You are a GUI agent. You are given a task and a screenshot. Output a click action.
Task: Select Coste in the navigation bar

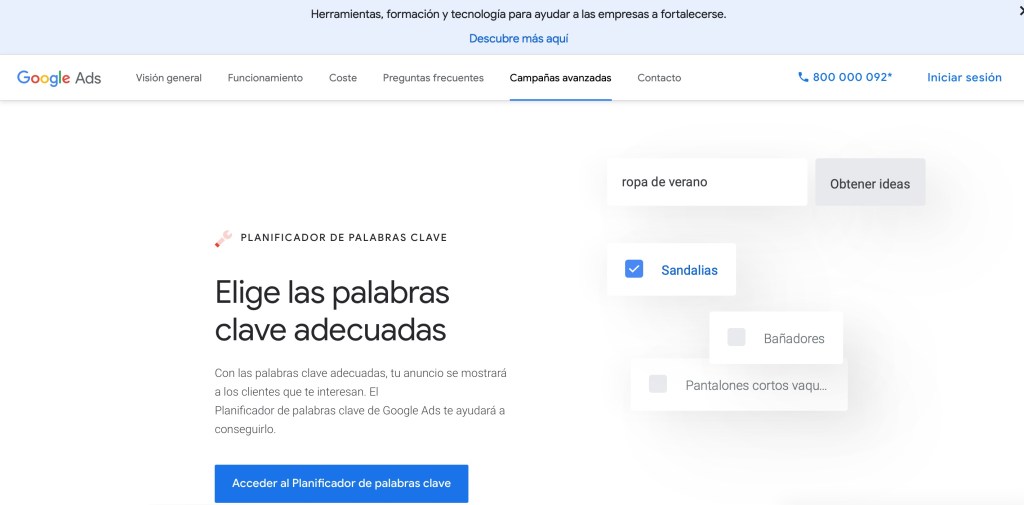(x=343, y=78)
